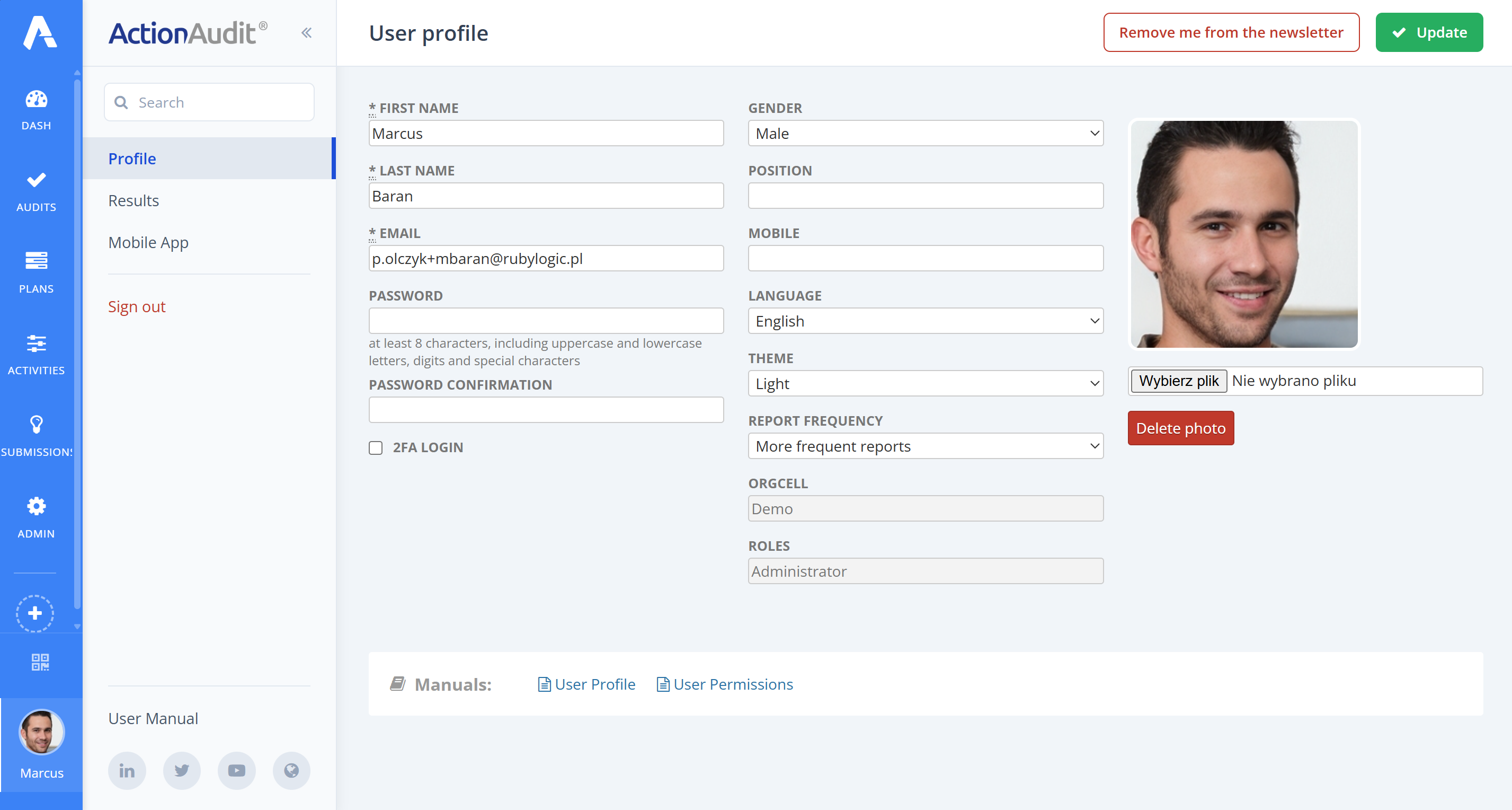Open the QR code icon

click(x=40, y=662)
